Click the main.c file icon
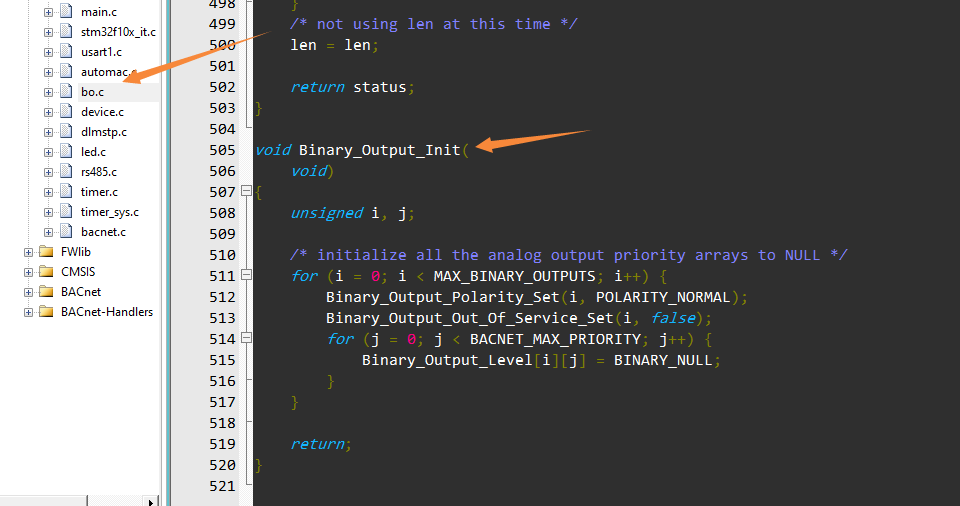Screen dimensions: 960x506 [x=66, y=12]
